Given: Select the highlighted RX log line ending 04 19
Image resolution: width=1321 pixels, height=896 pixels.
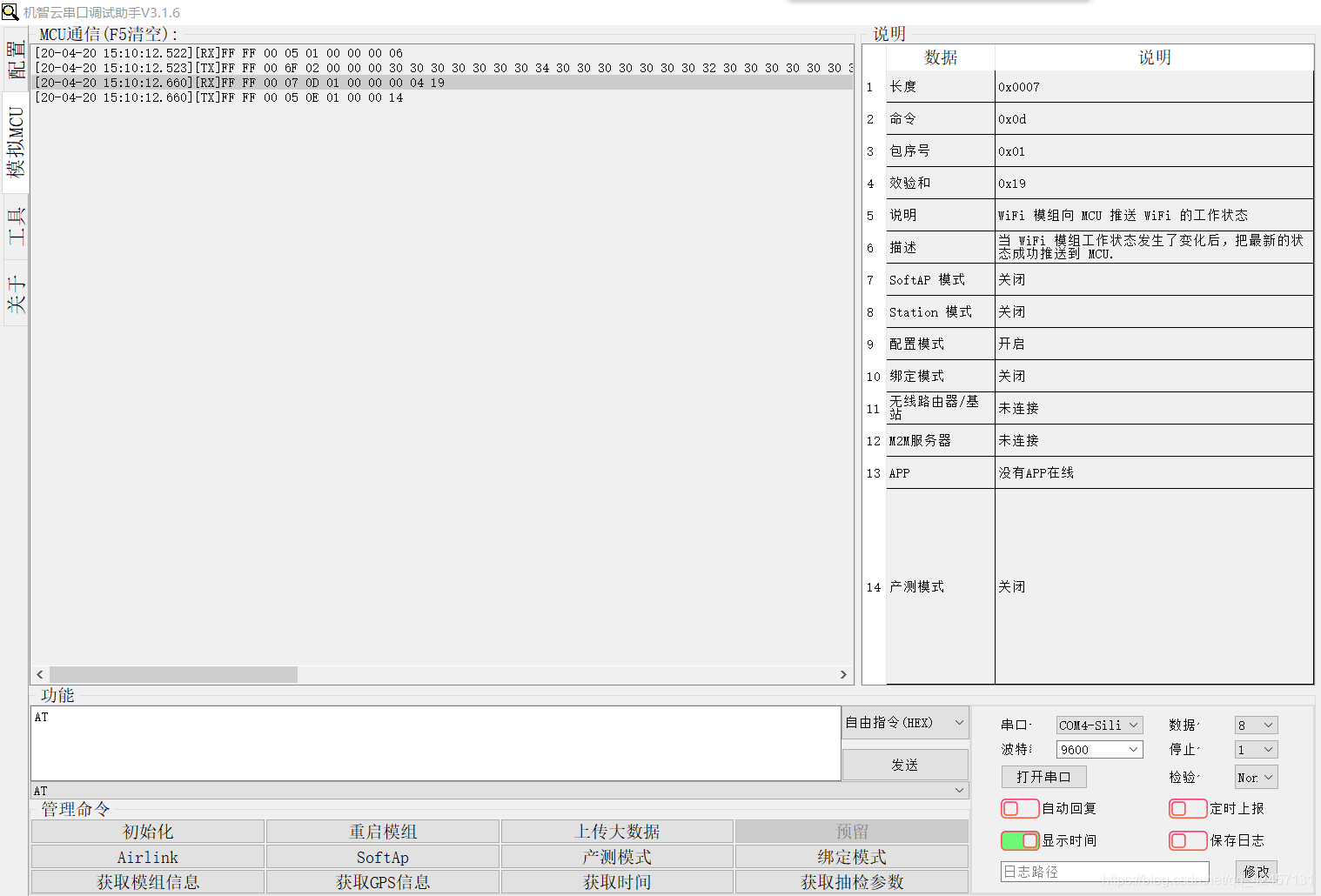Looking at the screenshot, I should (x=442, y=83).
